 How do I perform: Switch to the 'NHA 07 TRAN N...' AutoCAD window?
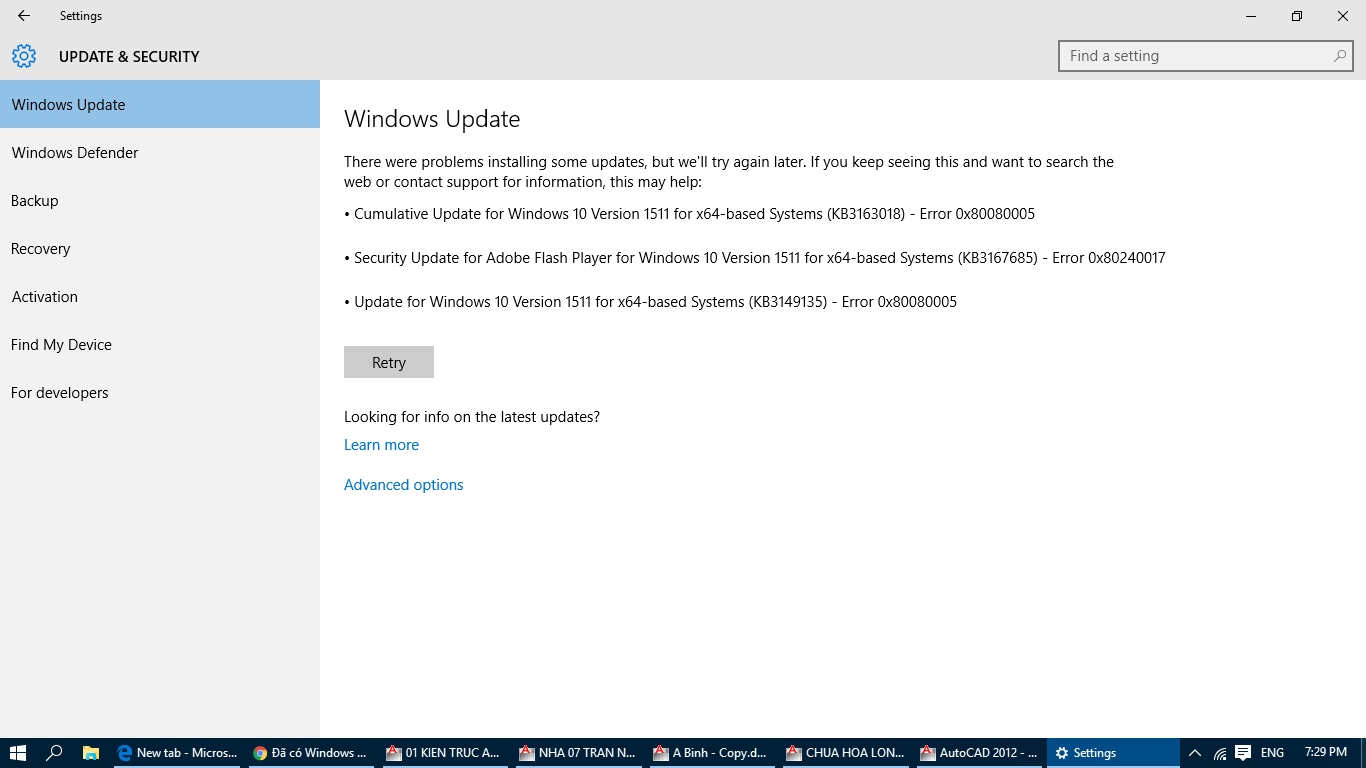coord(578,753)
